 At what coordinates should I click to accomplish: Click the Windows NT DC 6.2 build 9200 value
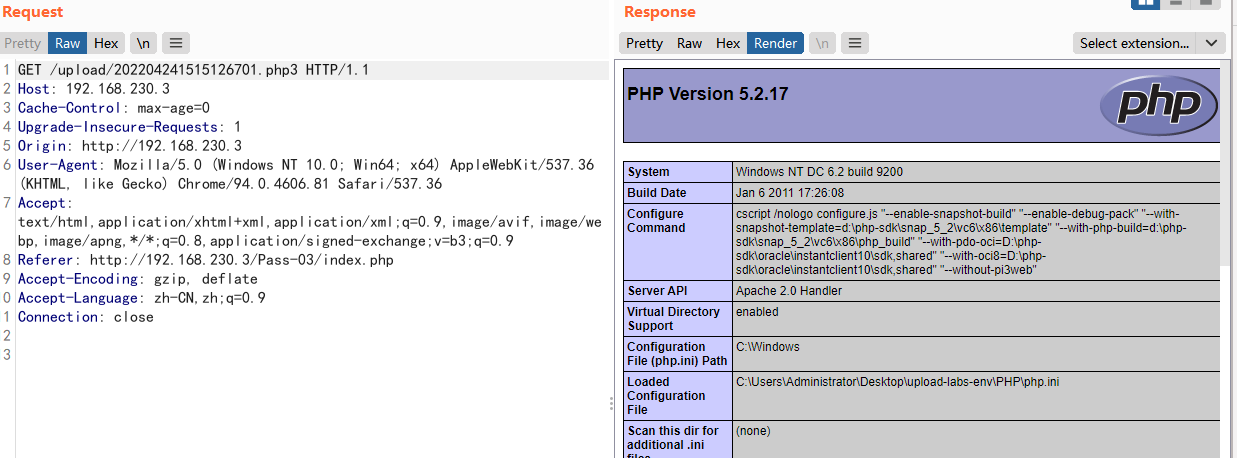[x=819, y=172]
